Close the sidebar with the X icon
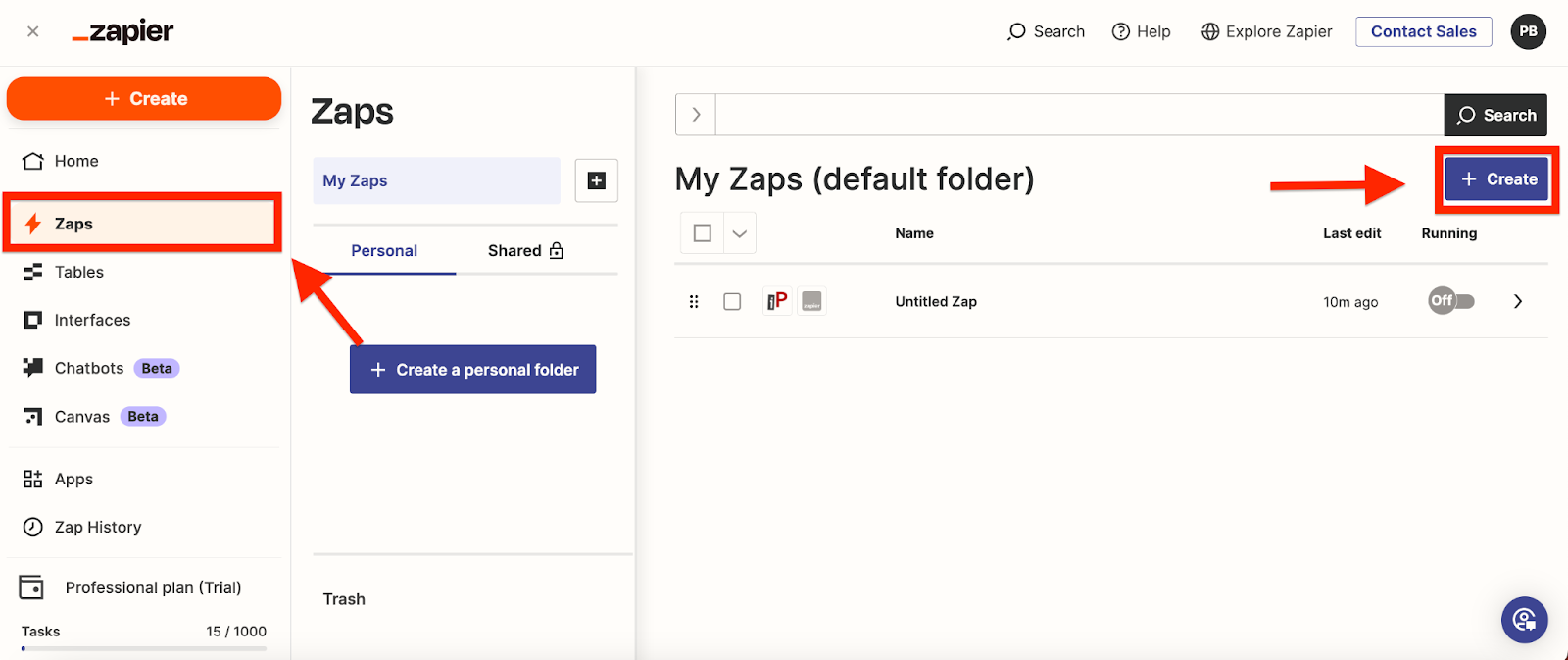Image resolution: width=1568 pixels, height=660 pixels. (x=33, y=31)
